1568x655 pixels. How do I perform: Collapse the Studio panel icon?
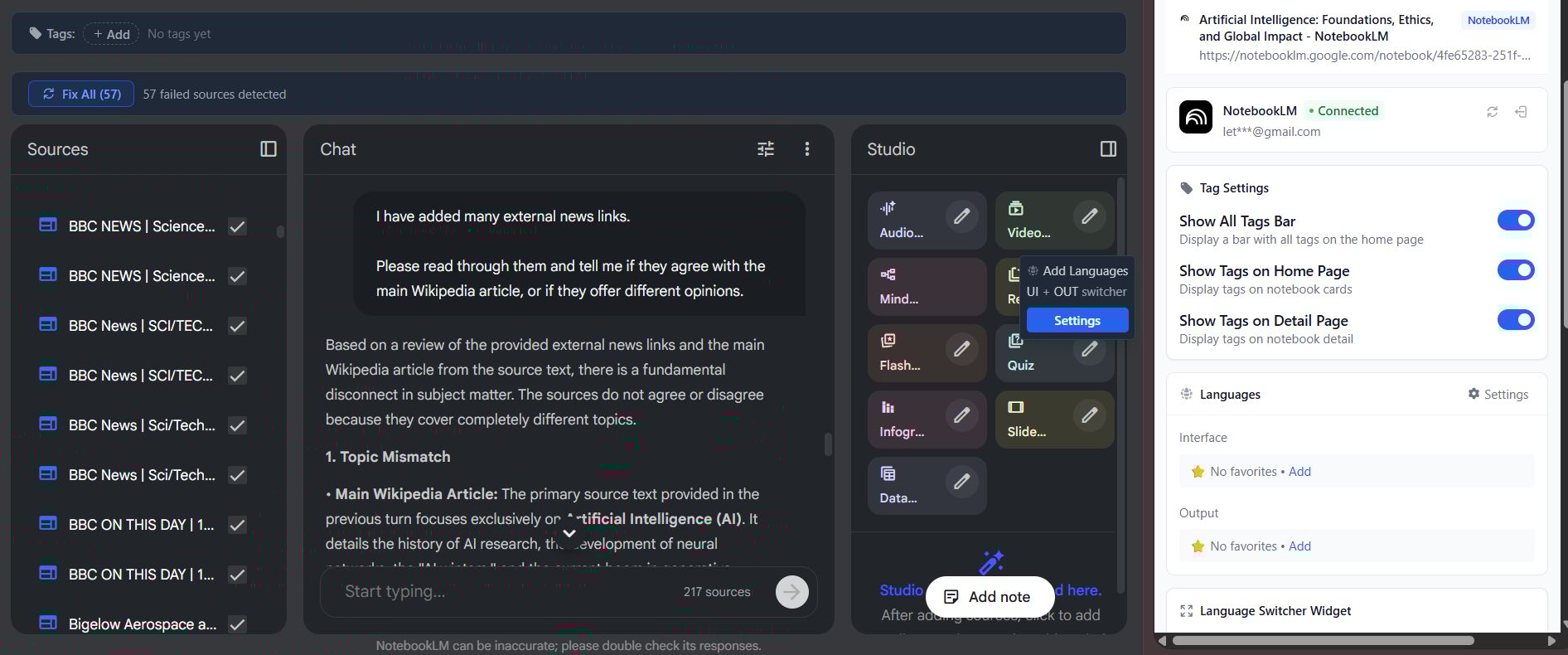click(1108, 149)
